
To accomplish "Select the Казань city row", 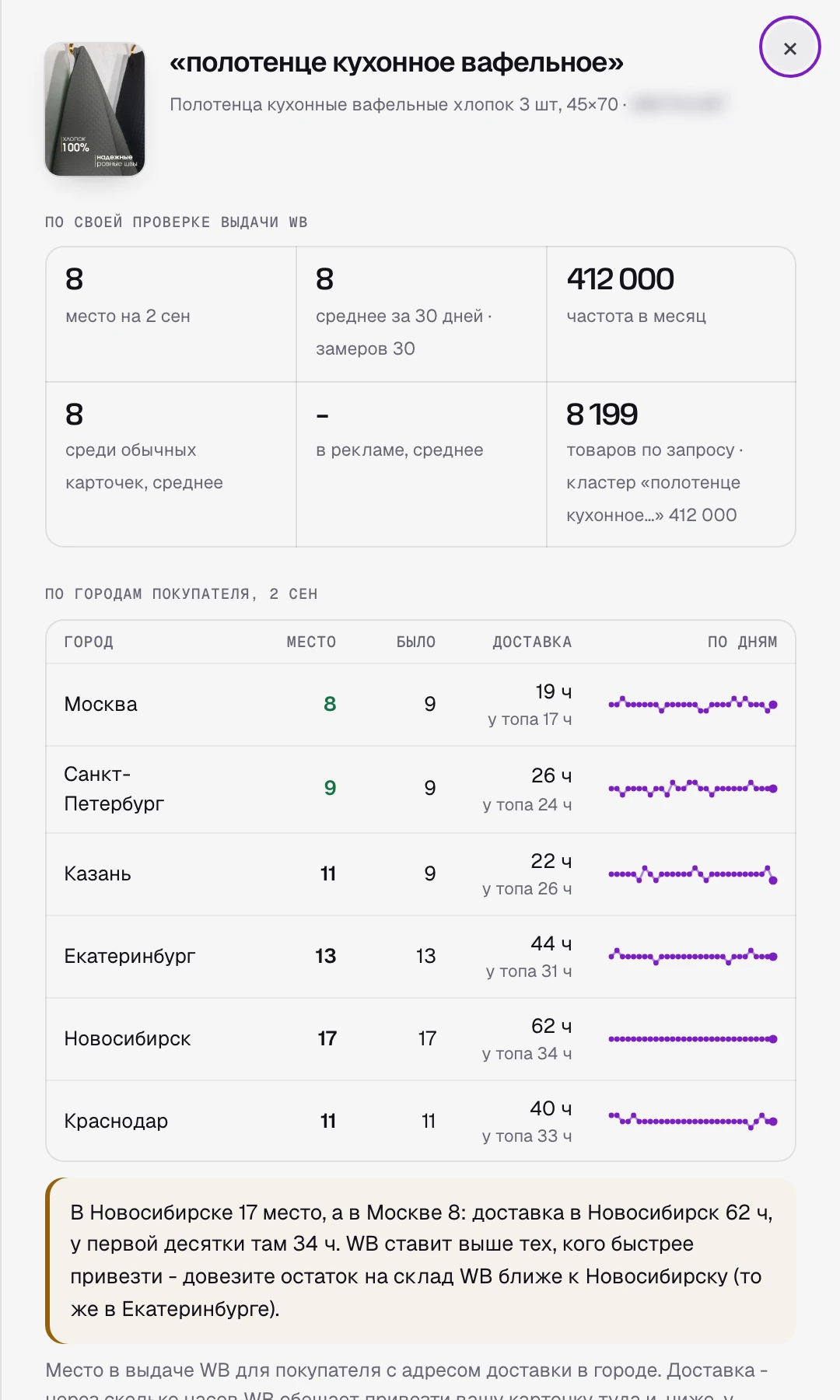I will coord(421,874).
